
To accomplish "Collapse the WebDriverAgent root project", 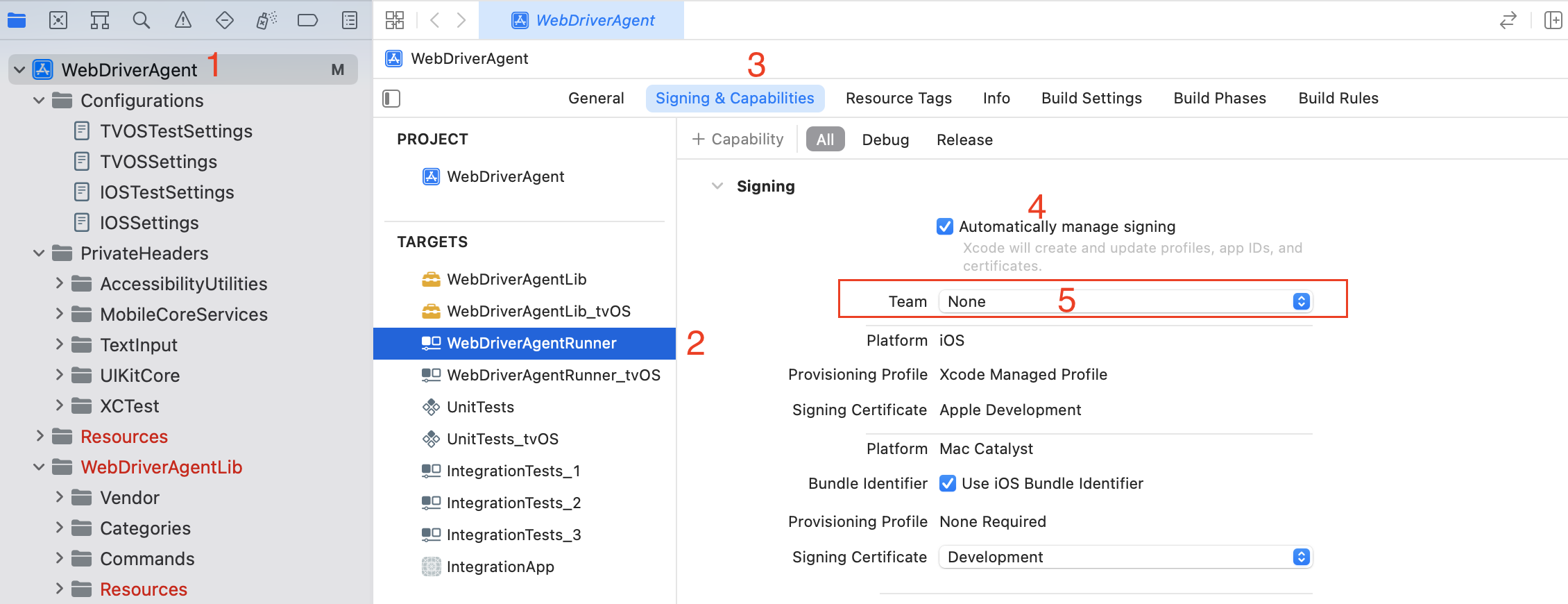I will pos(19,69).
